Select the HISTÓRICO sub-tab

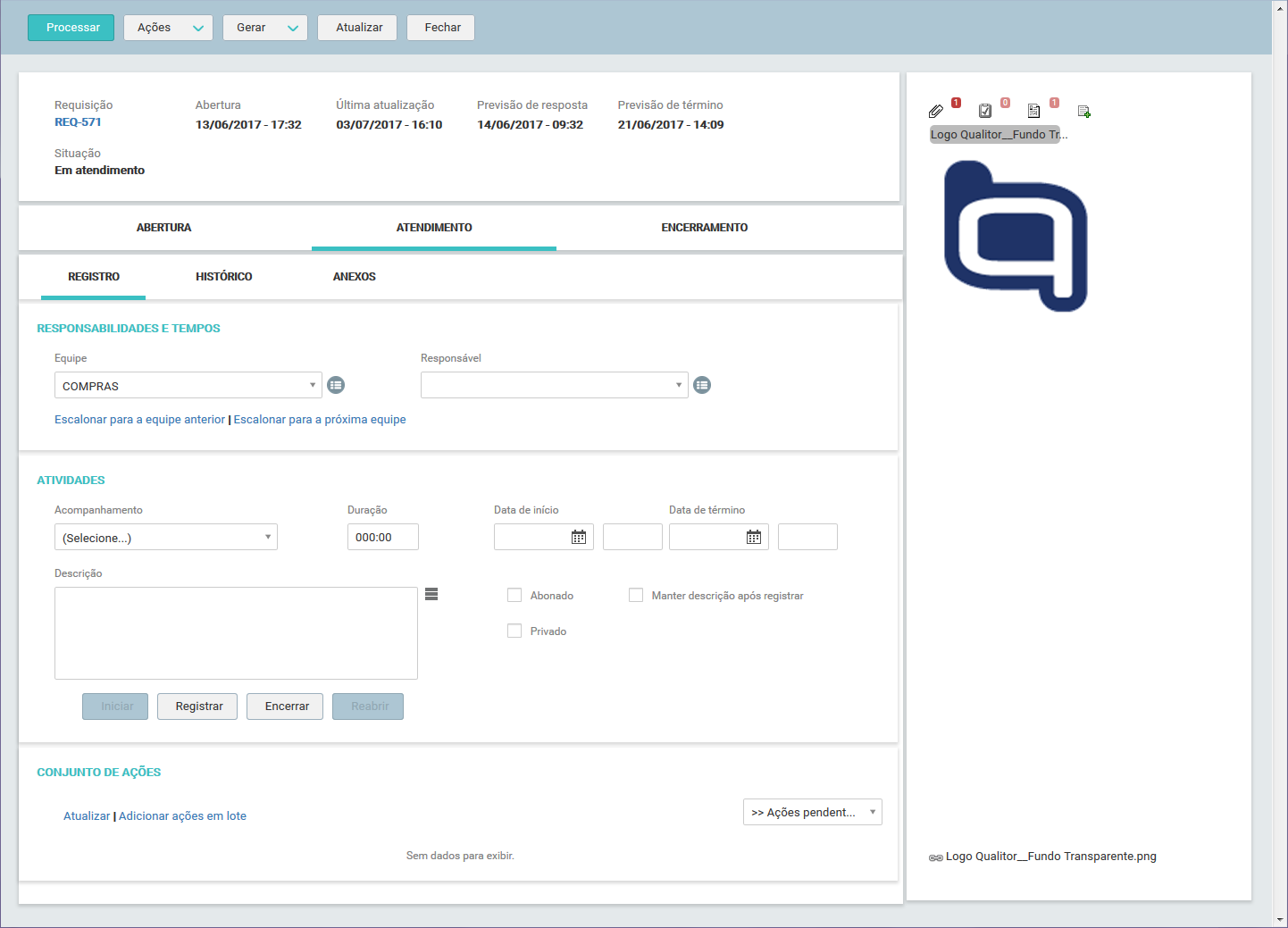(224, 277)
